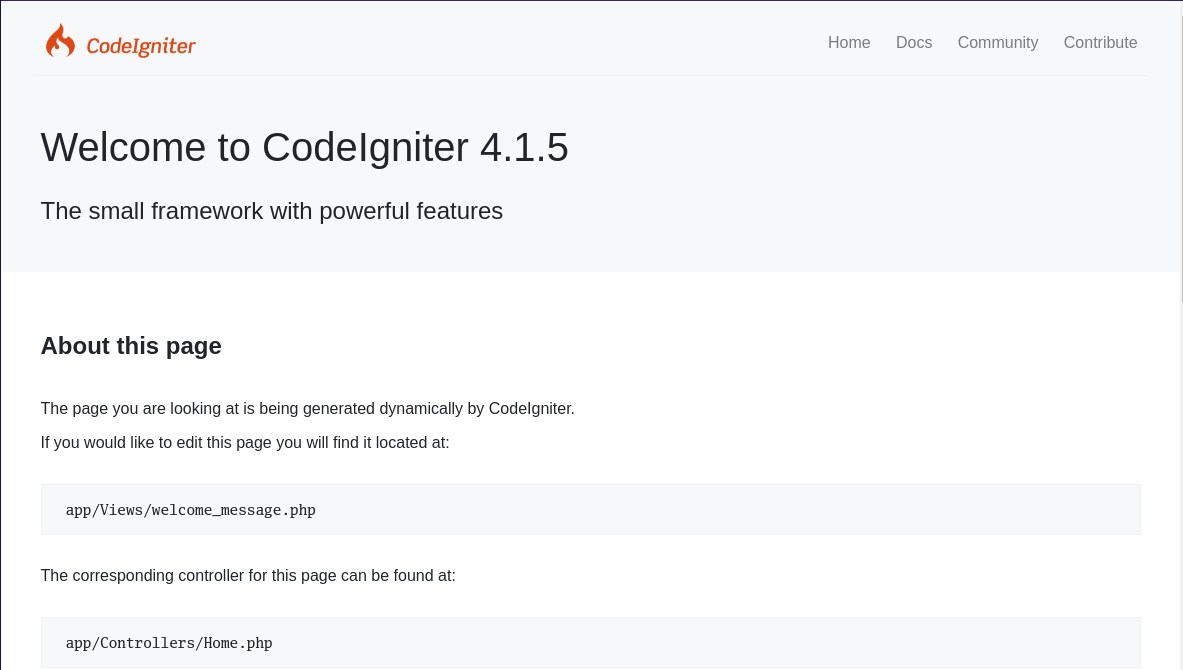The height and width of the screenshot is (670, 1183).
Task: Click the 4.1.5 version number in heading
Action: pos(524,148)
